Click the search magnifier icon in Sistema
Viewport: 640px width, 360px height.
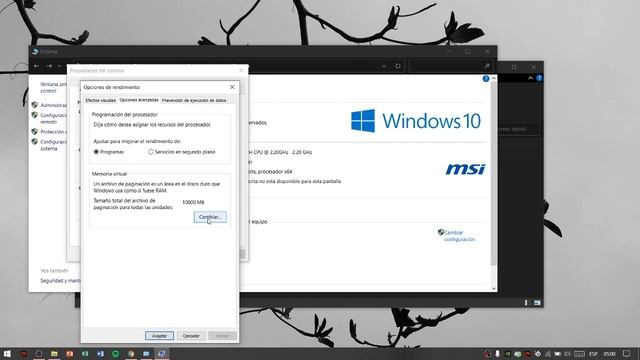pos(487,66)
